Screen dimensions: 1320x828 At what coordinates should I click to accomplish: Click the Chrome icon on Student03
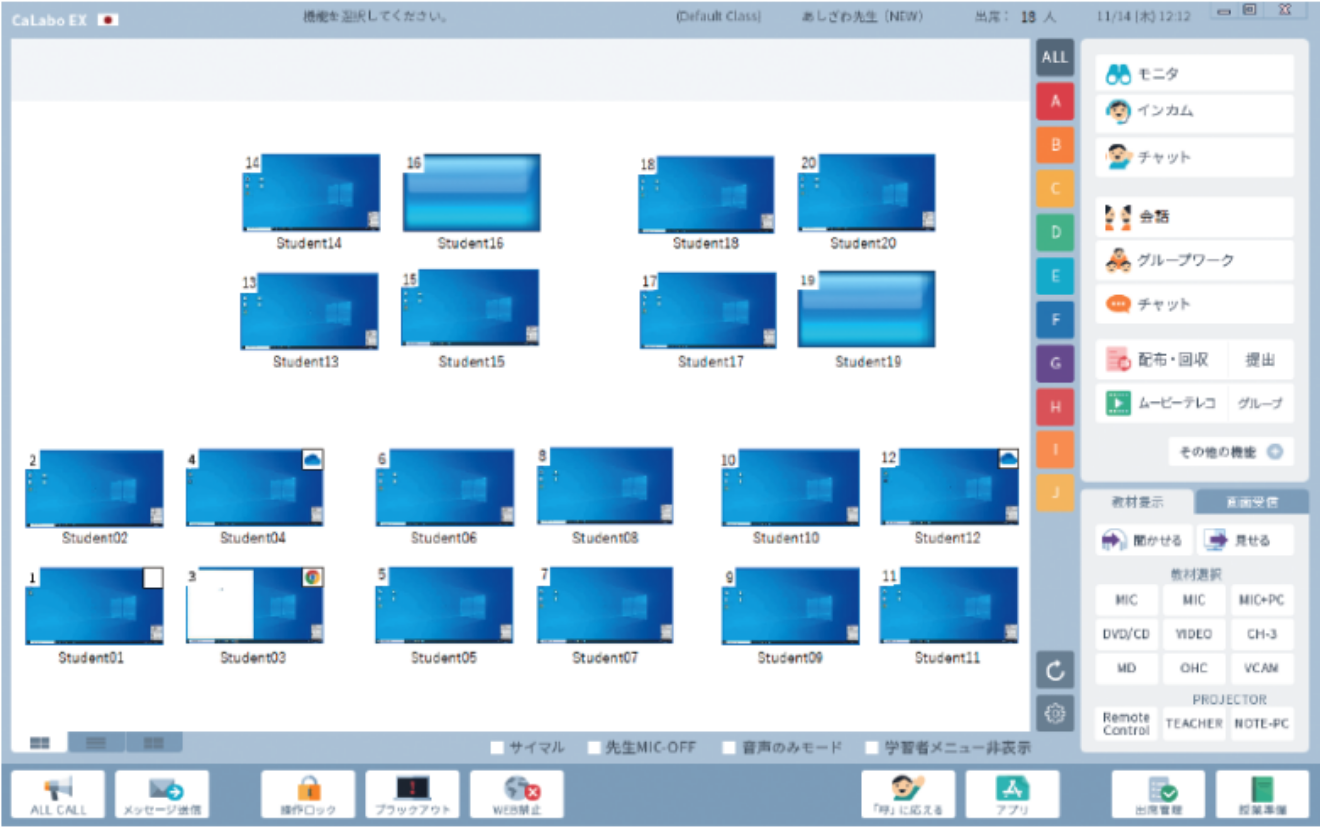tap(312, 577)
